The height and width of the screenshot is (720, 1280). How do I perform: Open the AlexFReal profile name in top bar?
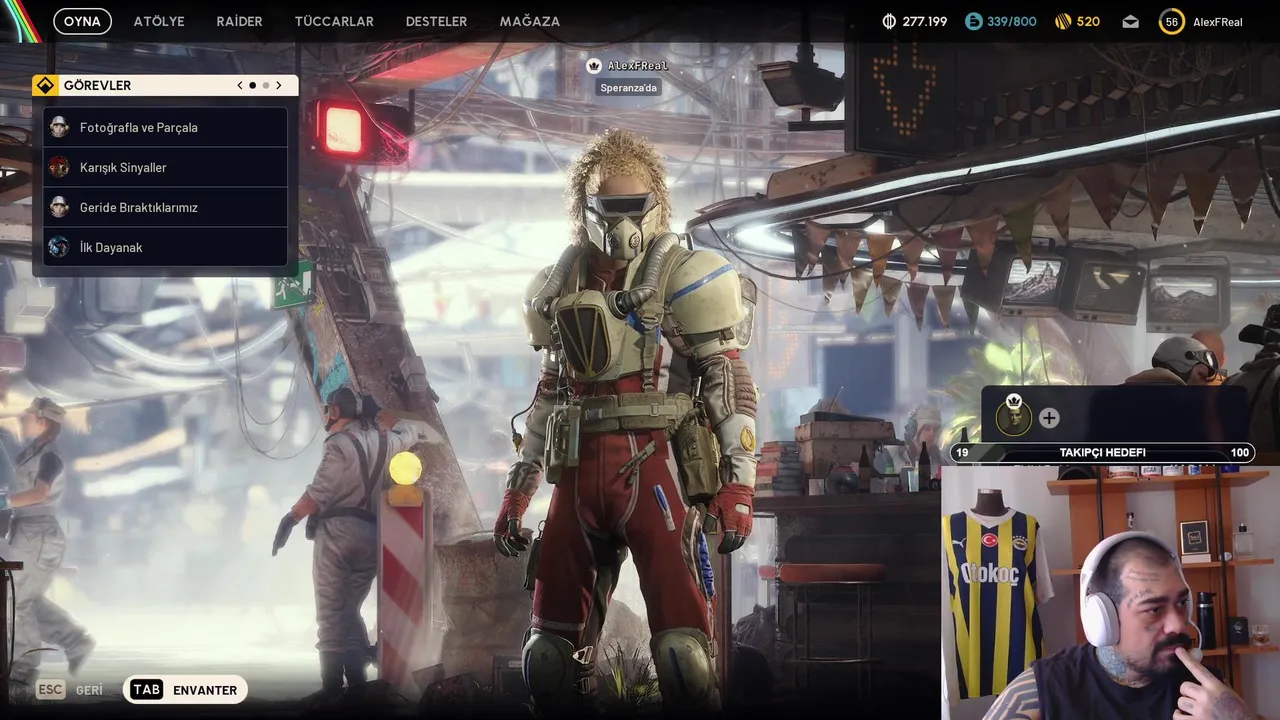tap(1217, 21)
